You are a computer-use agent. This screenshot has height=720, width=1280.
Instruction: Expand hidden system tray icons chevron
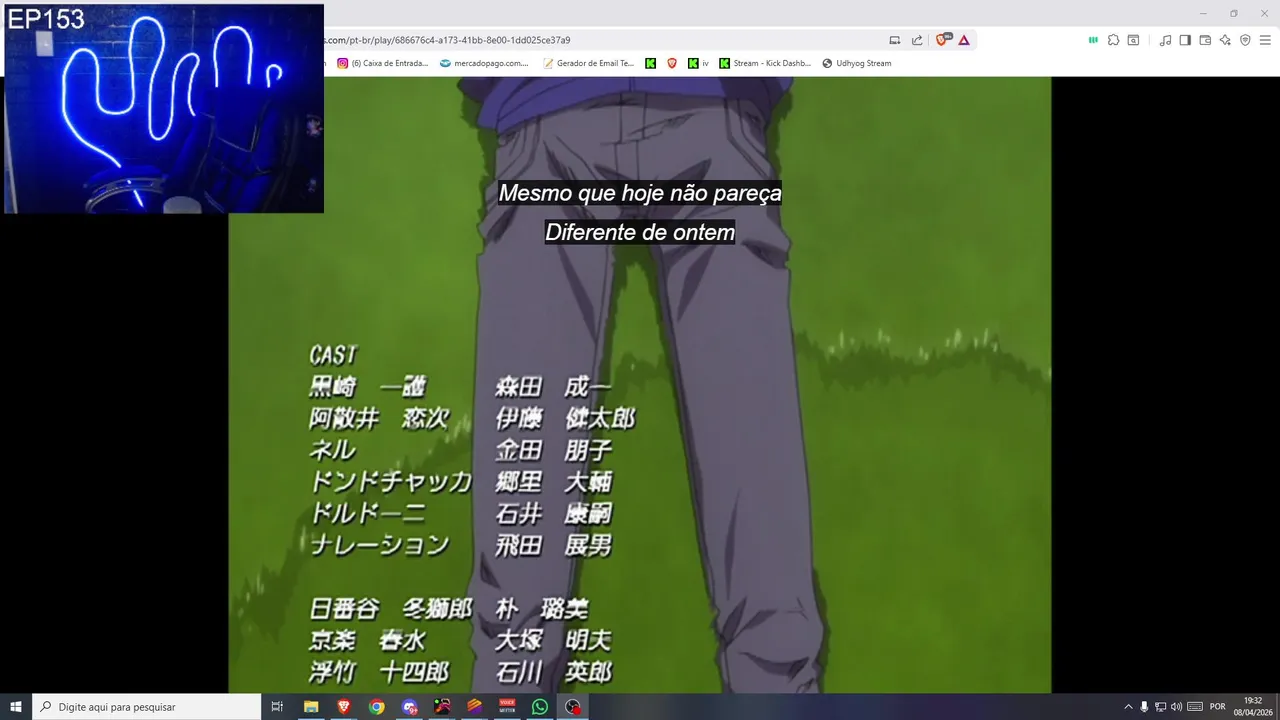1129,707
